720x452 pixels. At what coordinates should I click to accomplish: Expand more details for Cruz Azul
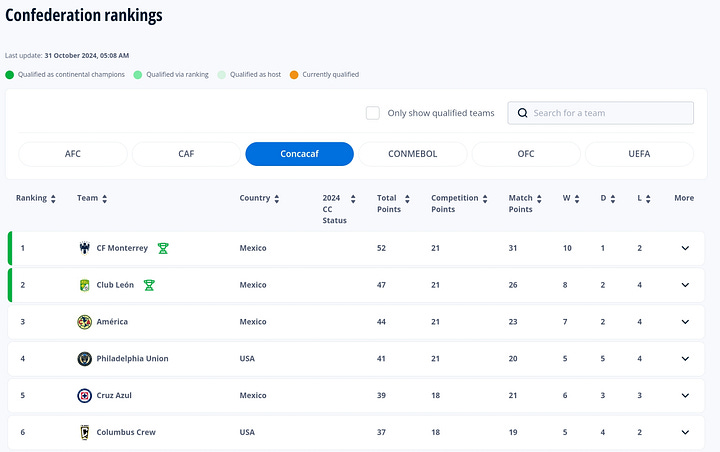pos(685,396)
